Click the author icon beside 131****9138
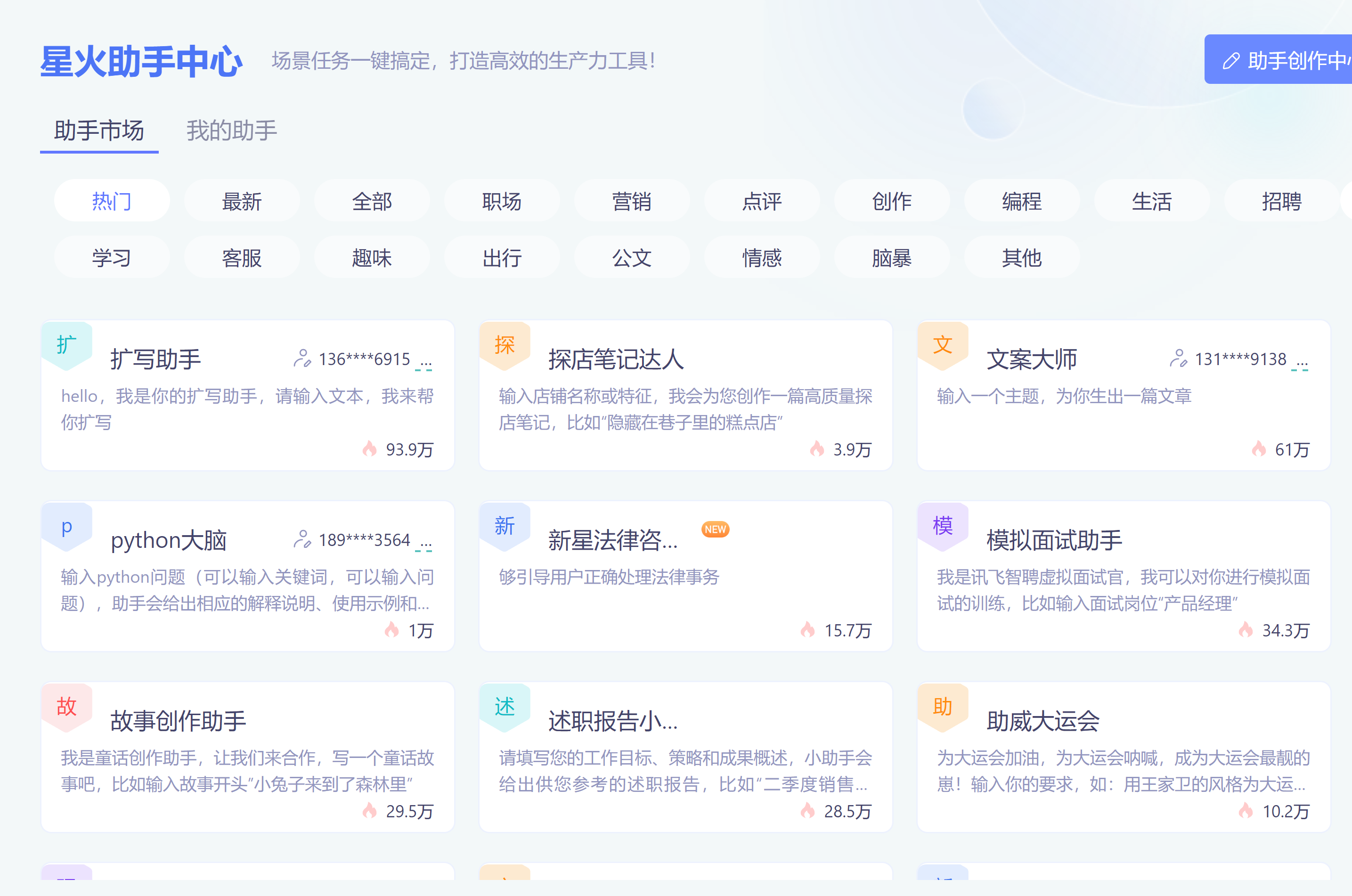 point(1178,359)
